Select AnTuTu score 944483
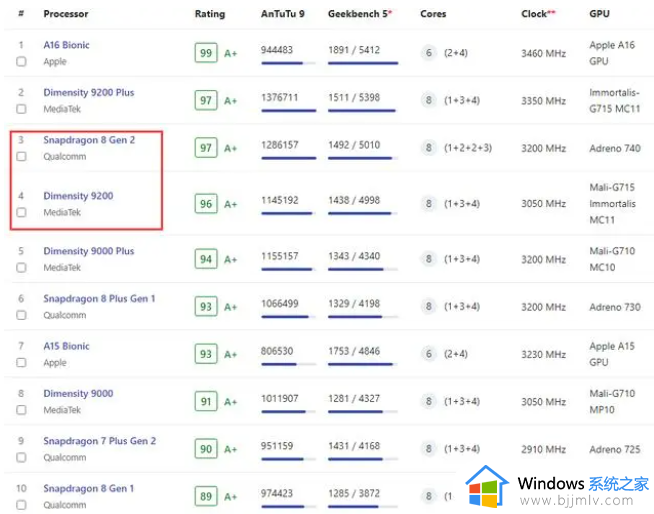654x514 pixels. coord(277,50)
